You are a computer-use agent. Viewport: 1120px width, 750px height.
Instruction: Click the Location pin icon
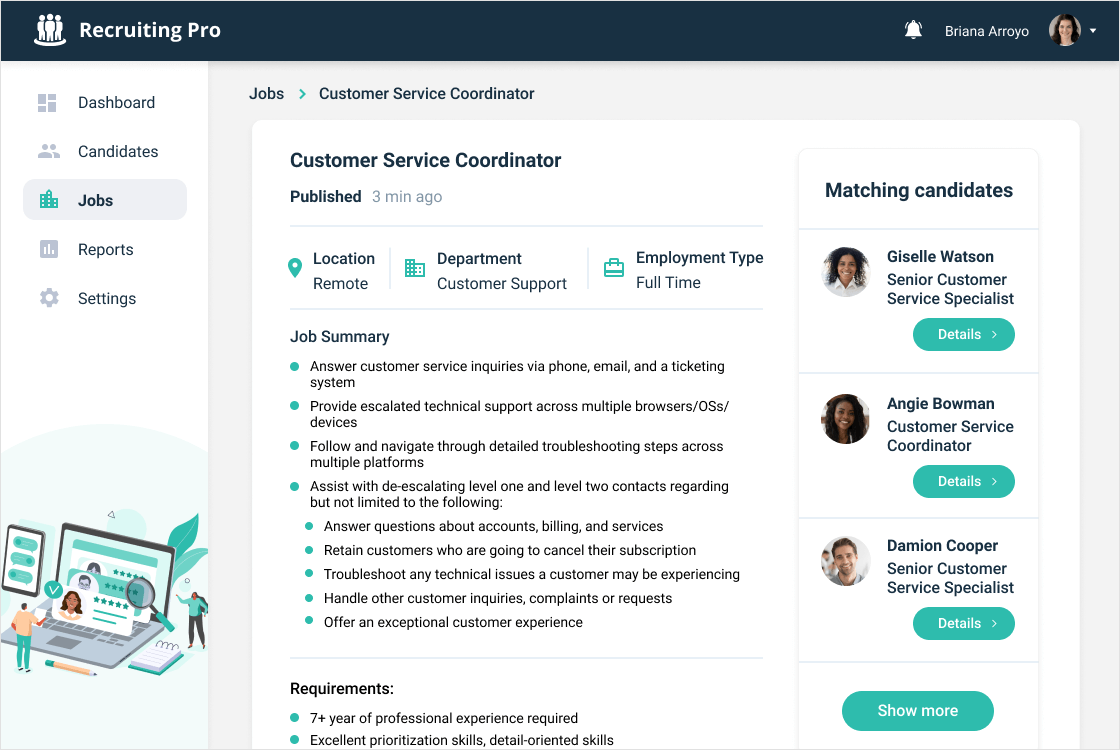[x=294, y=268]
